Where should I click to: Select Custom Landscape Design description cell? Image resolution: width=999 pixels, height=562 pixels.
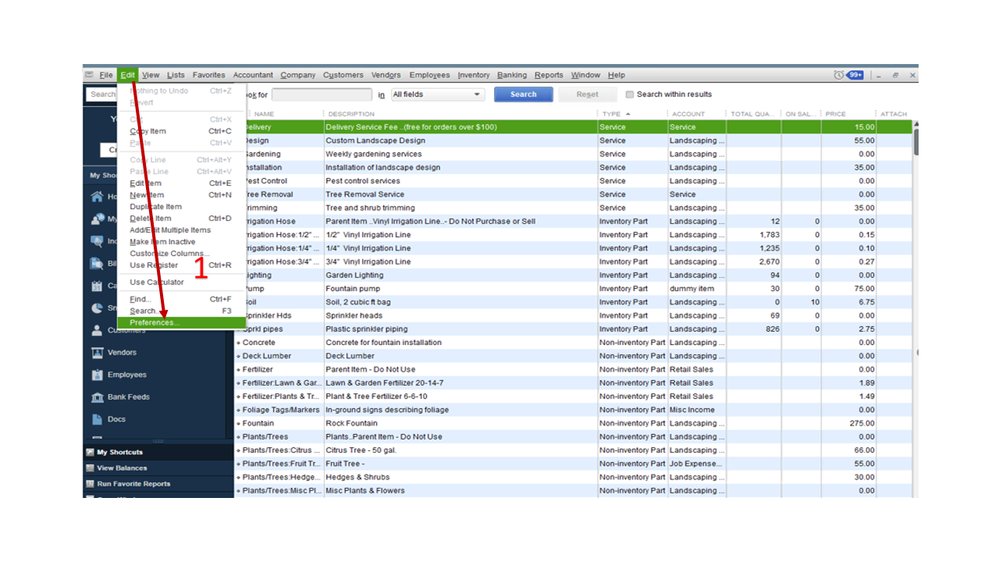[461, 141]
